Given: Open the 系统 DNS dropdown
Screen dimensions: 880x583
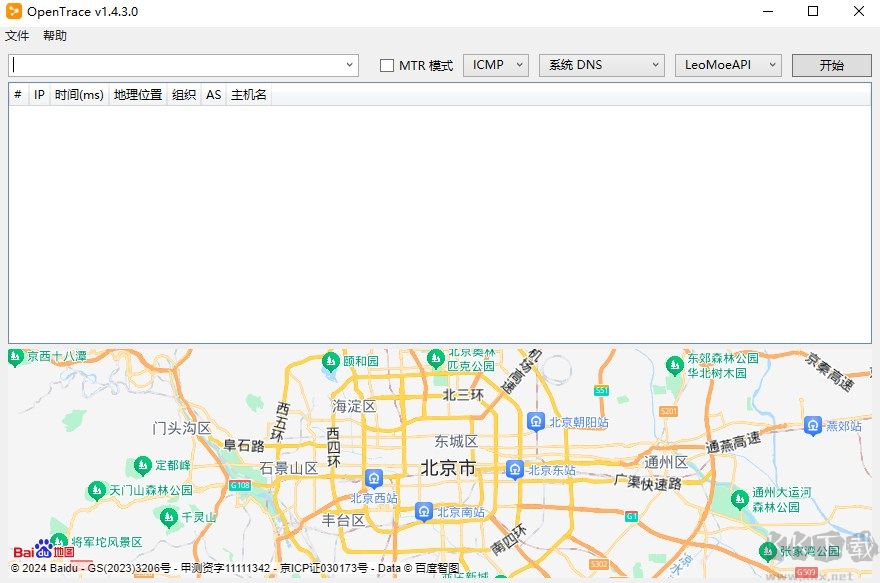Looking at the screenshot, I should [655, 64].
